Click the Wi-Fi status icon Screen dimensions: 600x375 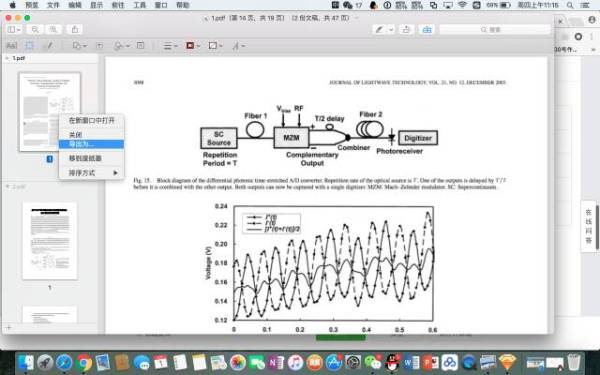pyautogui.click(x=462, y=5)
